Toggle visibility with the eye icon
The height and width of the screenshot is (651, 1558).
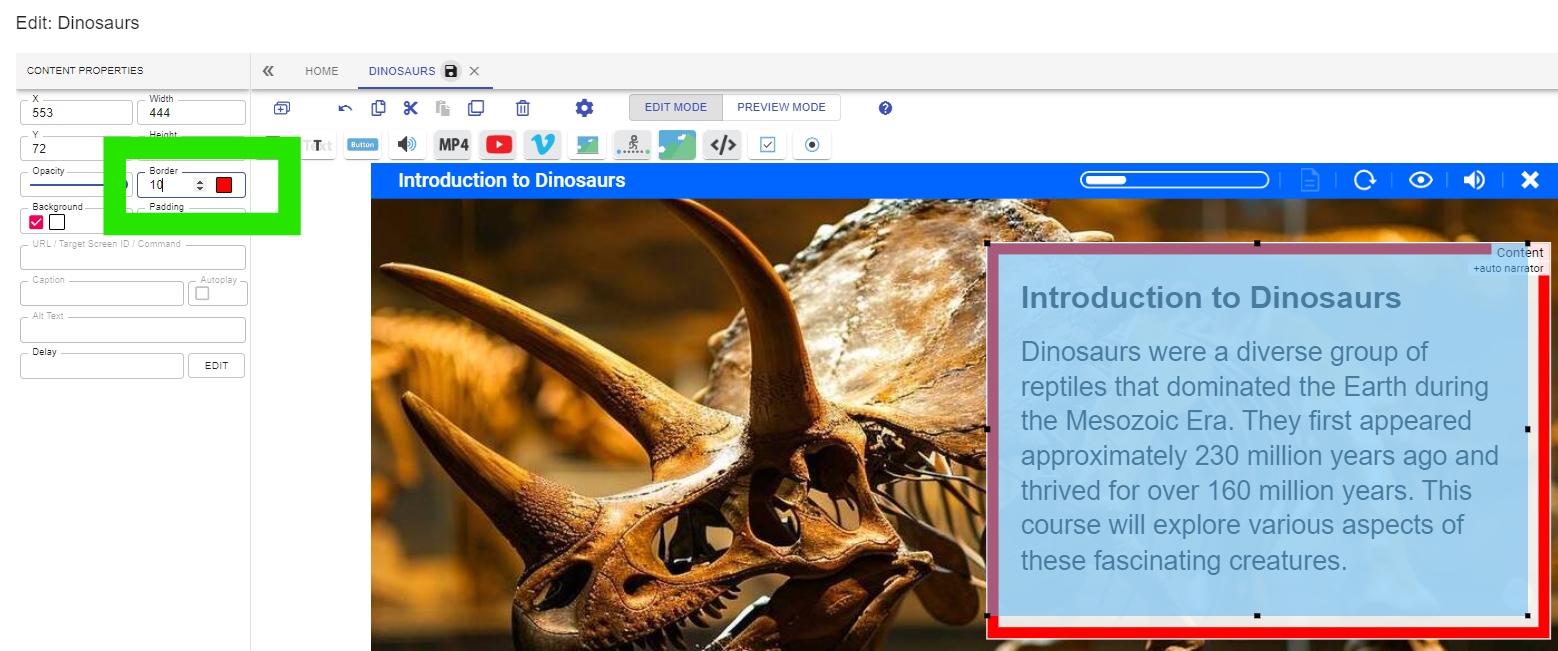(1421, 180)
